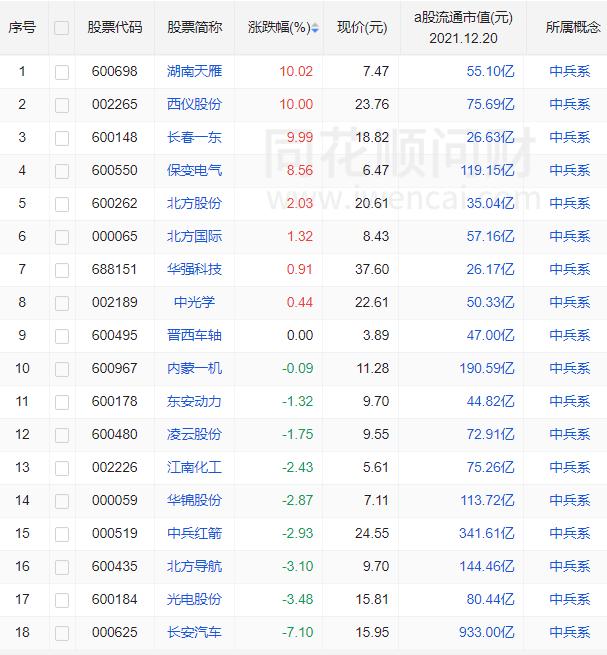Sort by the 涨跌幅(%) column arrow icon
The width and height of the screenshot is (607, 655).
coord(315,28)
